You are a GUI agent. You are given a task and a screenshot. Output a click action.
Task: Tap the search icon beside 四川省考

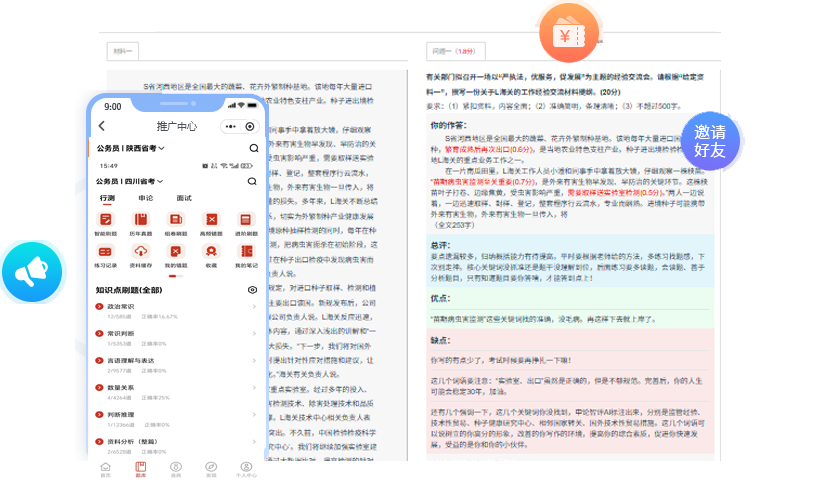pos(252,181)
